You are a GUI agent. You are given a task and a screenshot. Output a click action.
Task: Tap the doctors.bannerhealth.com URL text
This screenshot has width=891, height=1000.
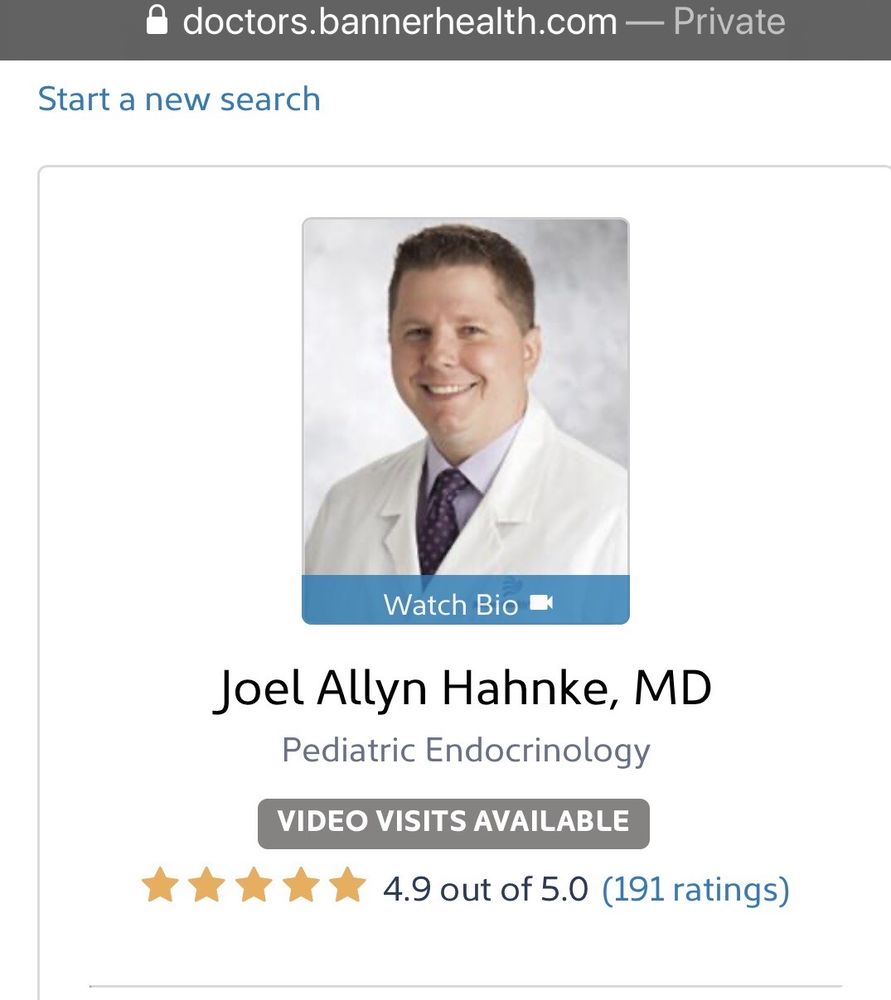click(x=400, y=22)
